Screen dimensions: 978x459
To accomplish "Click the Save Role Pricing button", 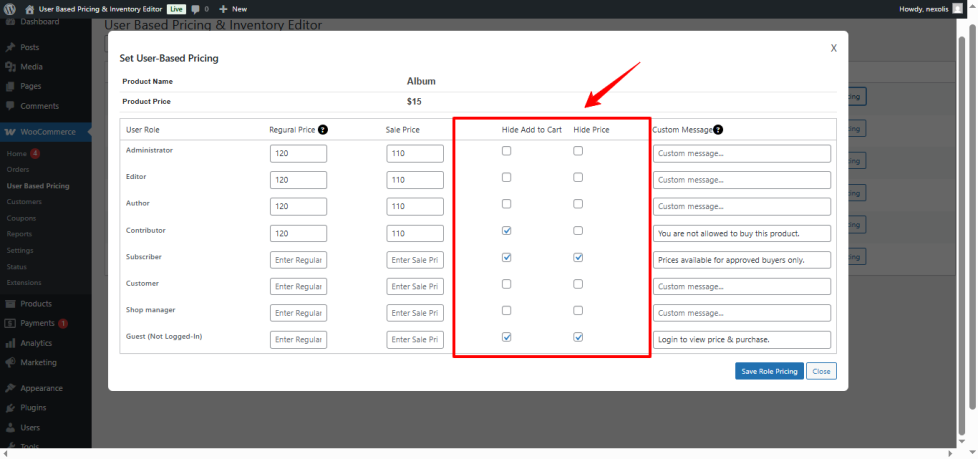I will coord(769,371).
